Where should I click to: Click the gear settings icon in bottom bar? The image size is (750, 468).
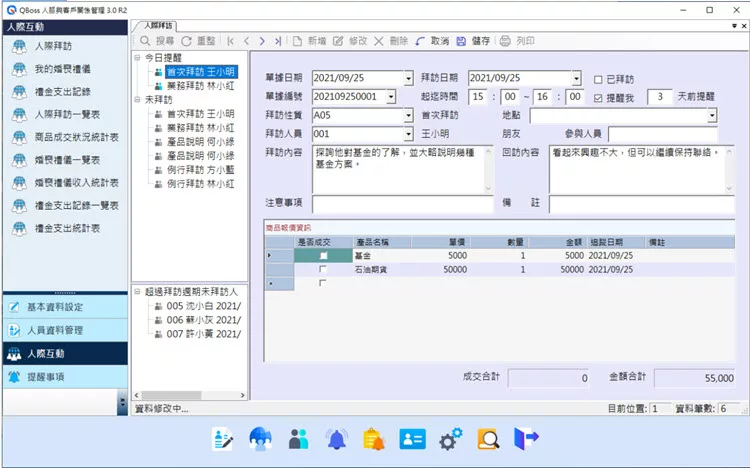click(451, 438)
